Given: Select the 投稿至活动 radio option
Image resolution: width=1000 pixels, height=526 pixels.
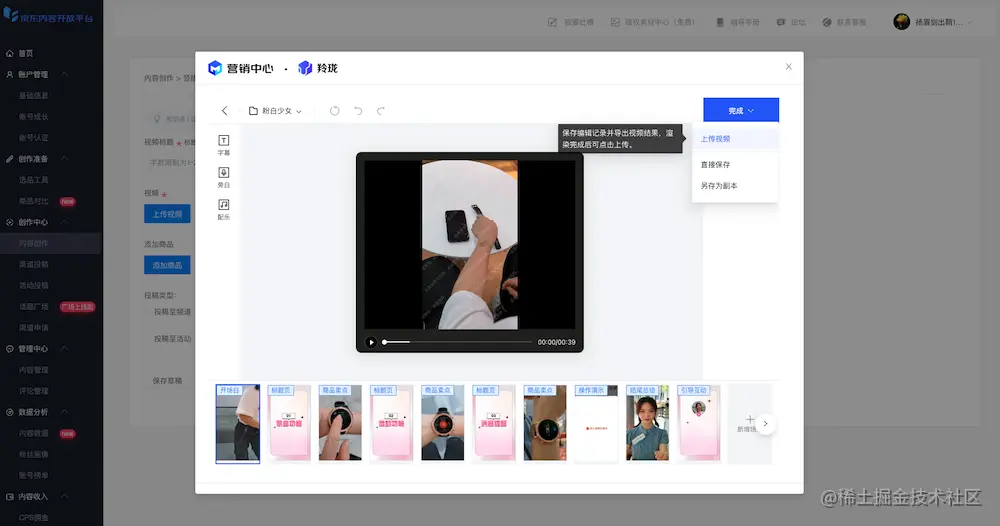Looking at the screenshot, I should click(x=172, y=339).
